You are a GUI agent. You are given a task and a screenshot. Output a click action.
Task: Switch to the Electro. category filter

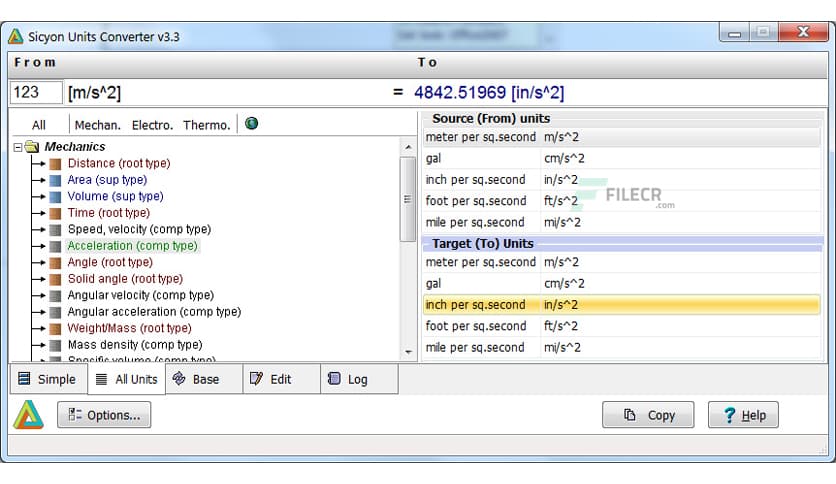pos(152,125)
